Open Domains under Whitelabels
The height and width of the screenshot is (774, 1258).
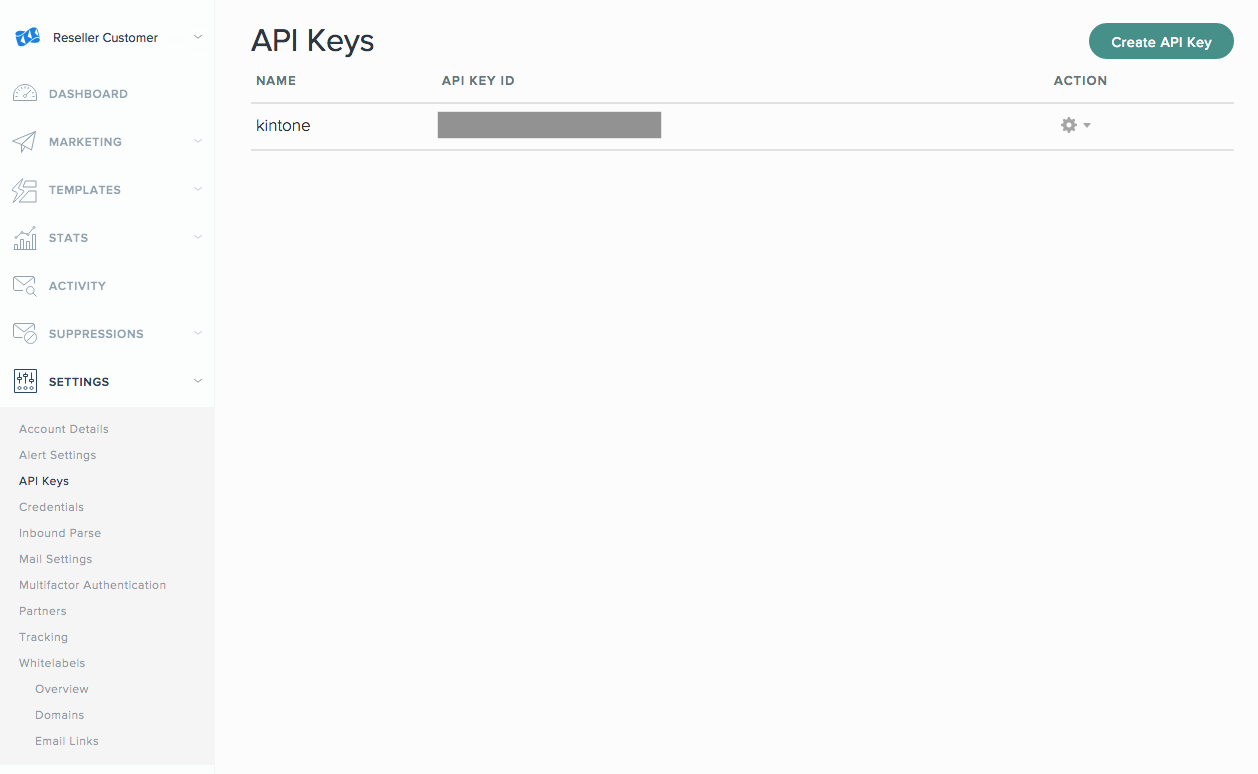(60, 715)
